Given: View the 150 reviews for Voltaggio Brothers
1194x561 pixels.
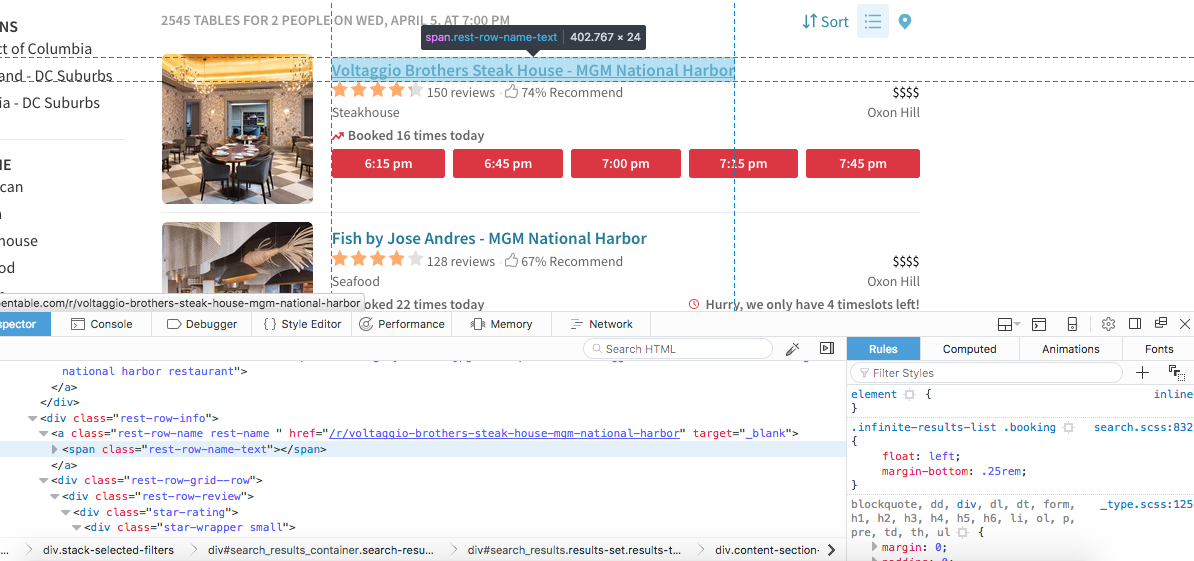Looking at the screenshot, I should 460,93.
